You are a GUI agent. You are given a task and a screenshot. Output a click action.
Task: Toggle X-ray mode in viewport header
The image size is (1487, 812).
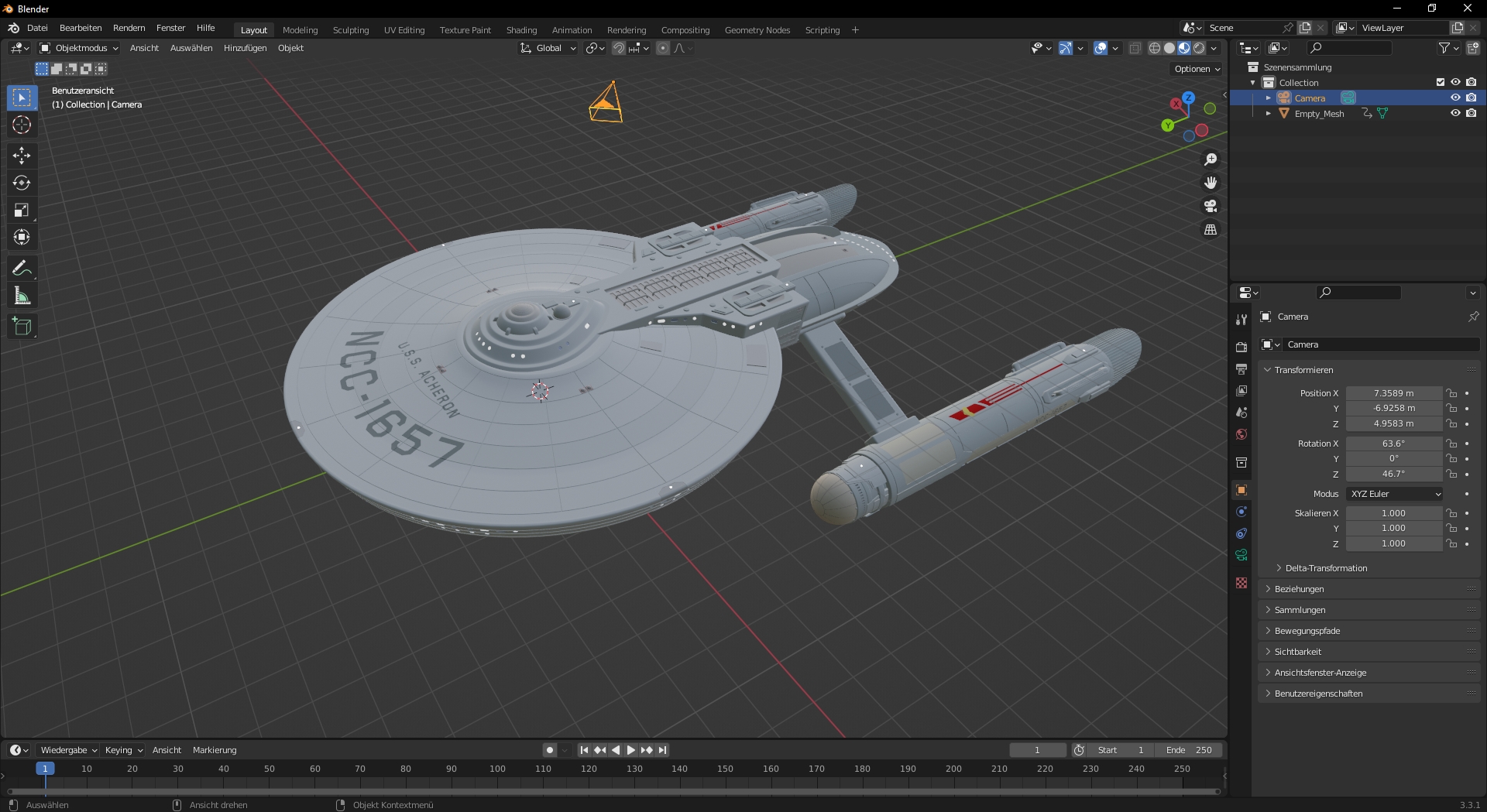point(1135,48)
